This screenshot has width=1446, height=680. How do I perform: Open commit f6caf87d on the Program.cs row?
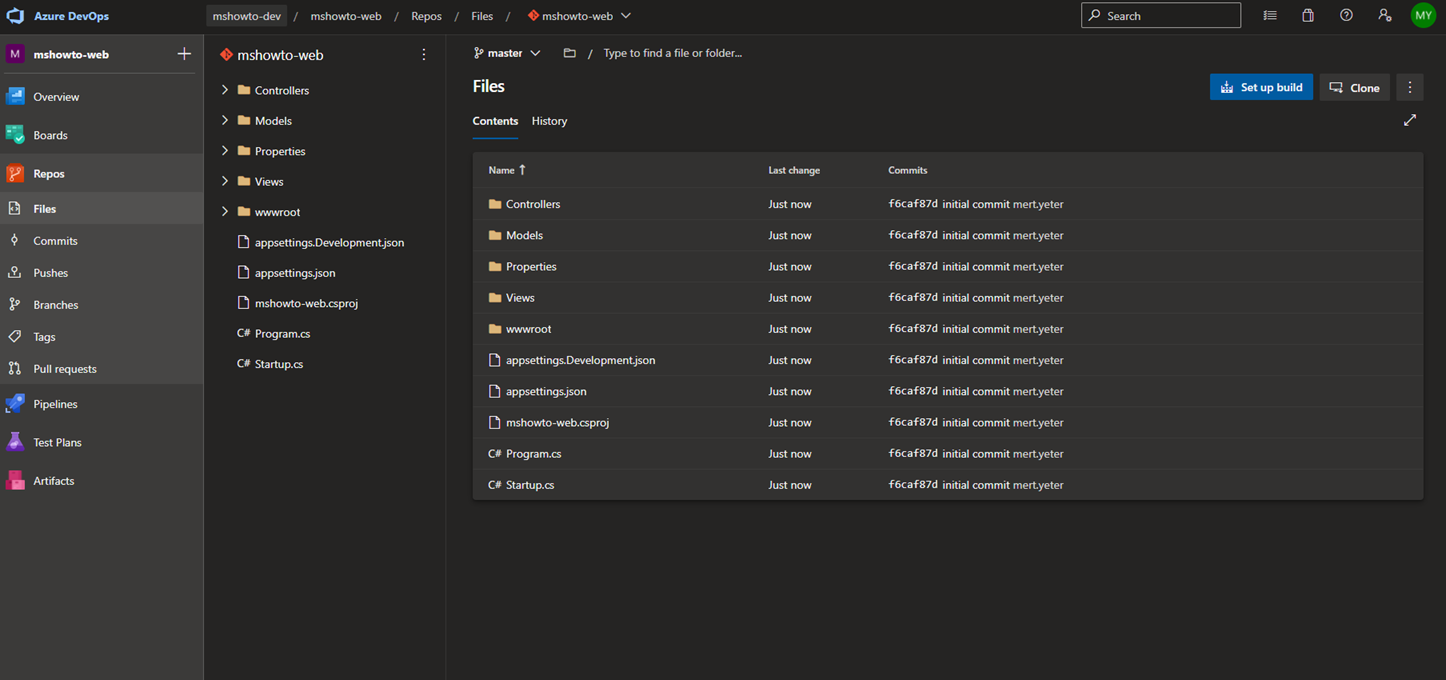point(913,454)
